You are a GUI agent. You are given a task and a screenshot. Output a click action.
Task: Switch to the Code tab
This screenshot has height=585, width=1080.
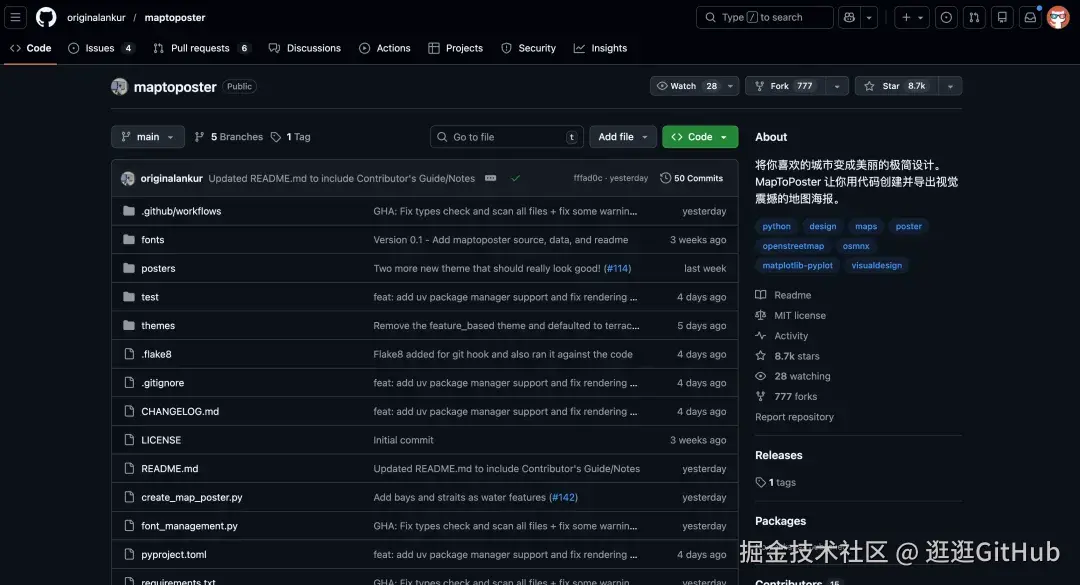pos(30,48)
